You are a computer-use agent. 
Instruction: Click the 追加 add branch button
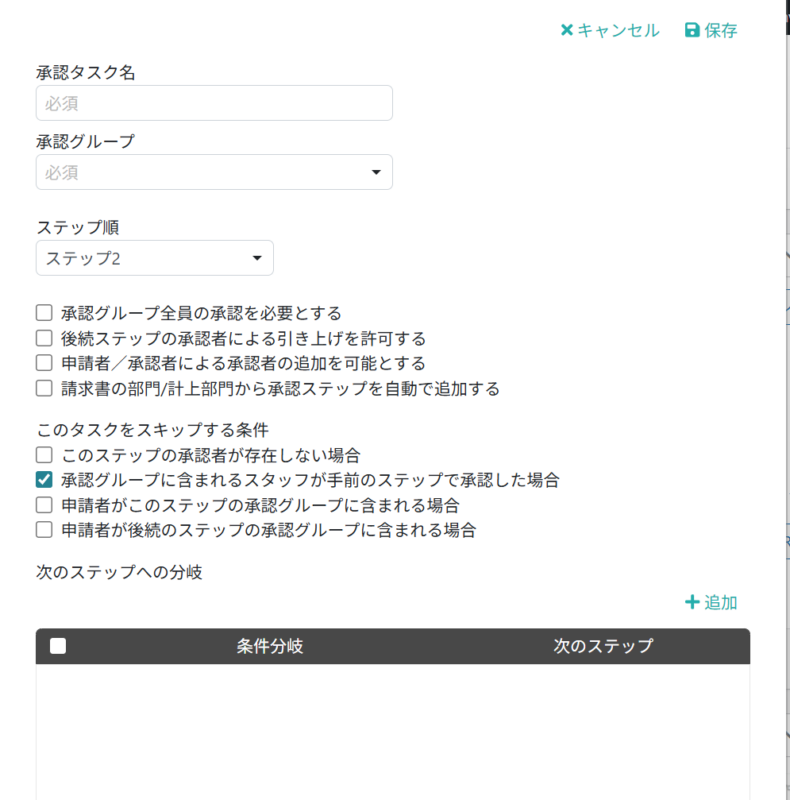click(x=711, y=603)
